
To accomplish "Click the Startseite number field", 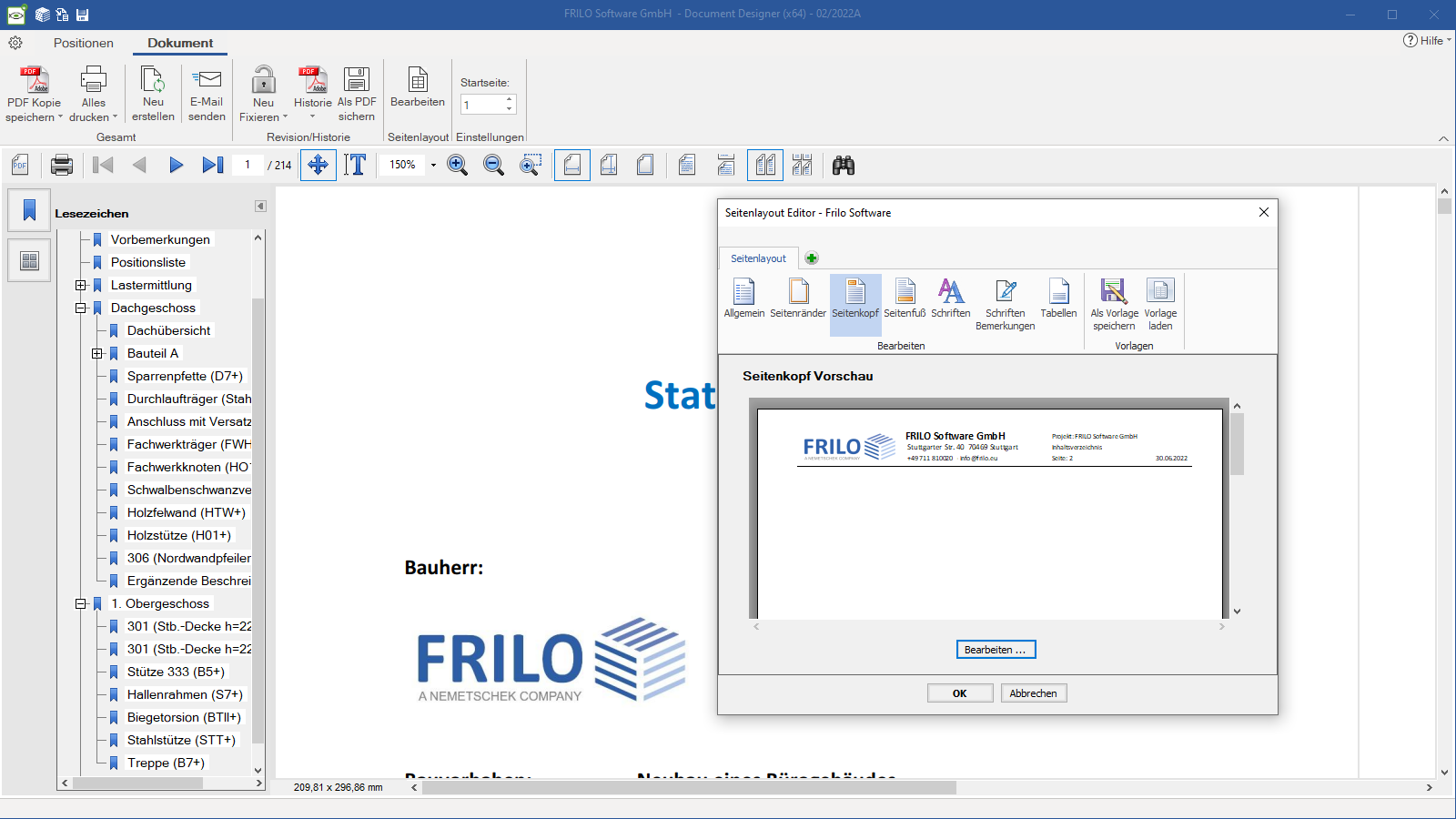I will [x=482, y=104].
